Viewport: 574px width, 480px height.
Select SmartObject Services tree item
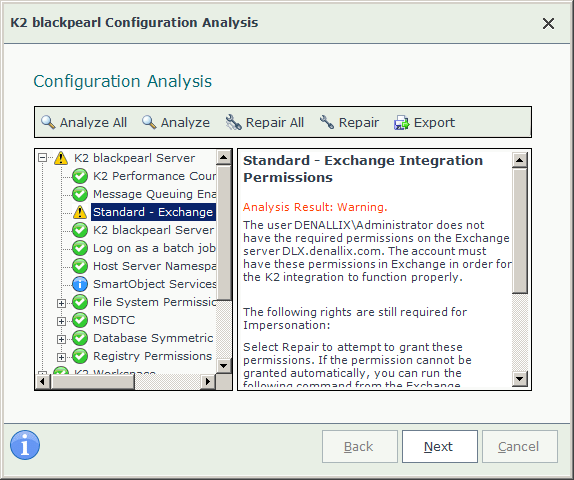[x=154, y=284]
